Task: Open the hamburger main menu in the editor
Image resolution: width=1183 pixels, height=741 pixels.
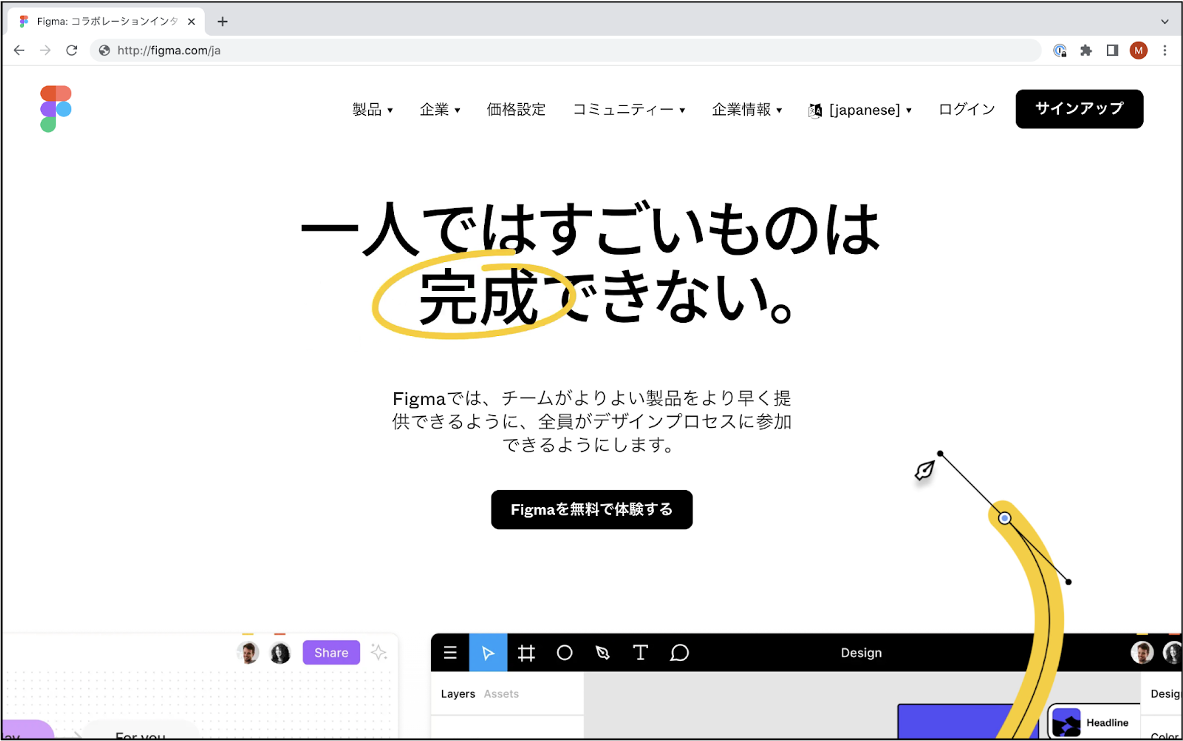Action: pyautogui.click(x=450, y=652)
